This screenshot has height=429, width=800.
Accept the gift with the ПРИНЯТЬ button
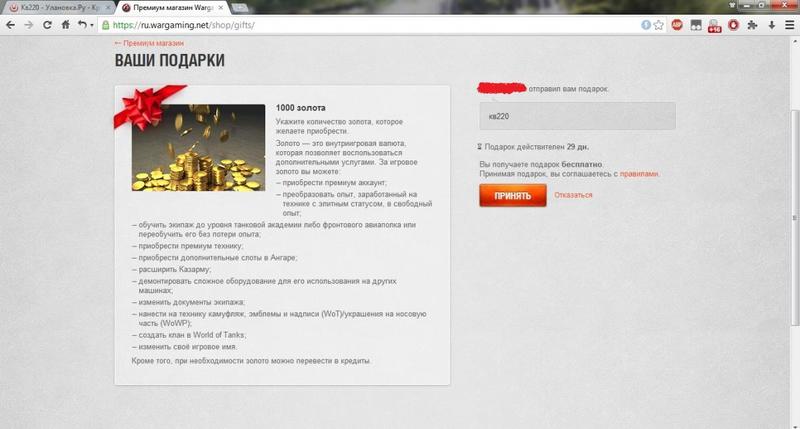pyautogui.click(x=513, y=195)
